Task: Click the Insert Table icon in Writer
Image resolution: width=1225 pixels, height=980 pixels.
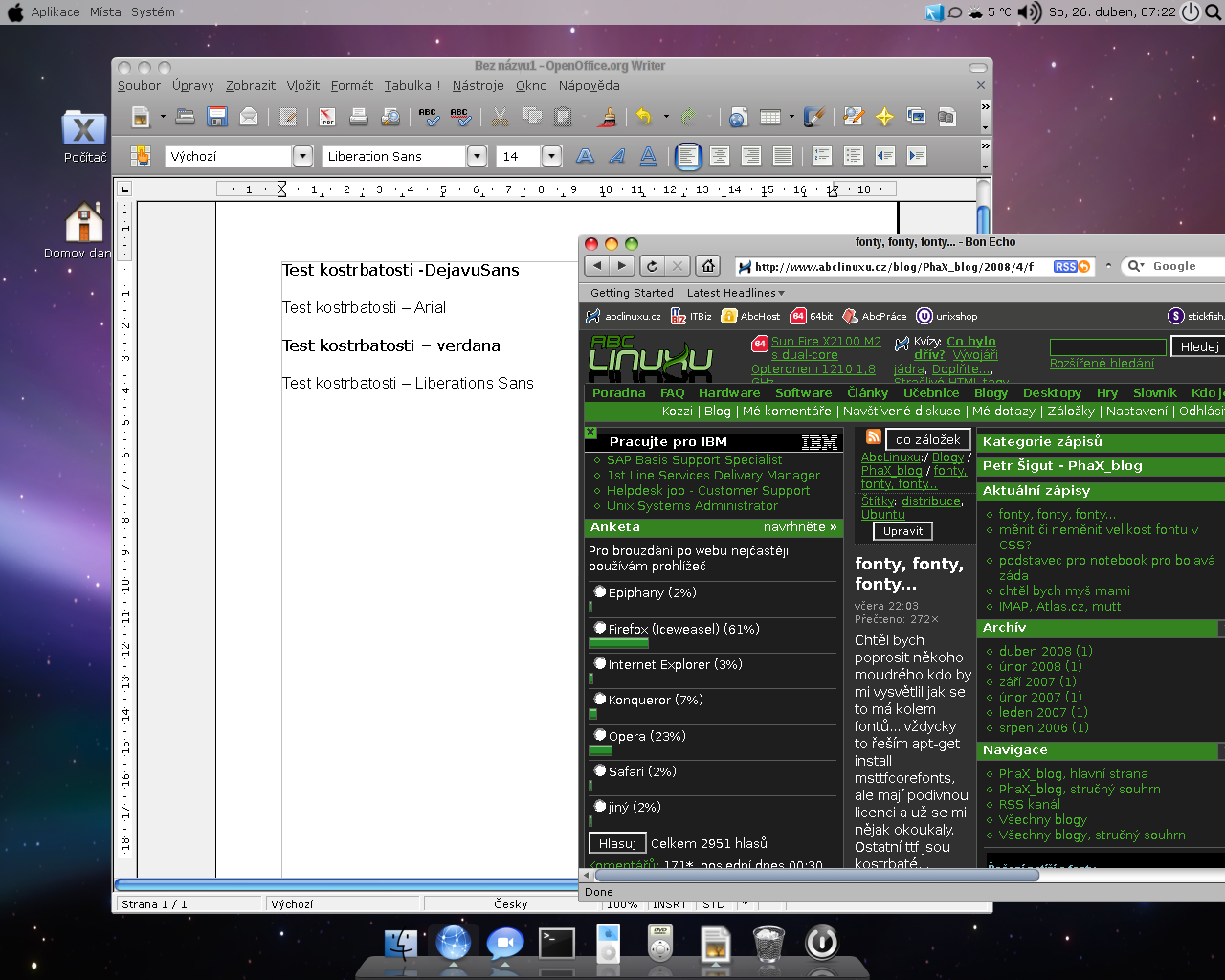Action: [x=769, y=117]
